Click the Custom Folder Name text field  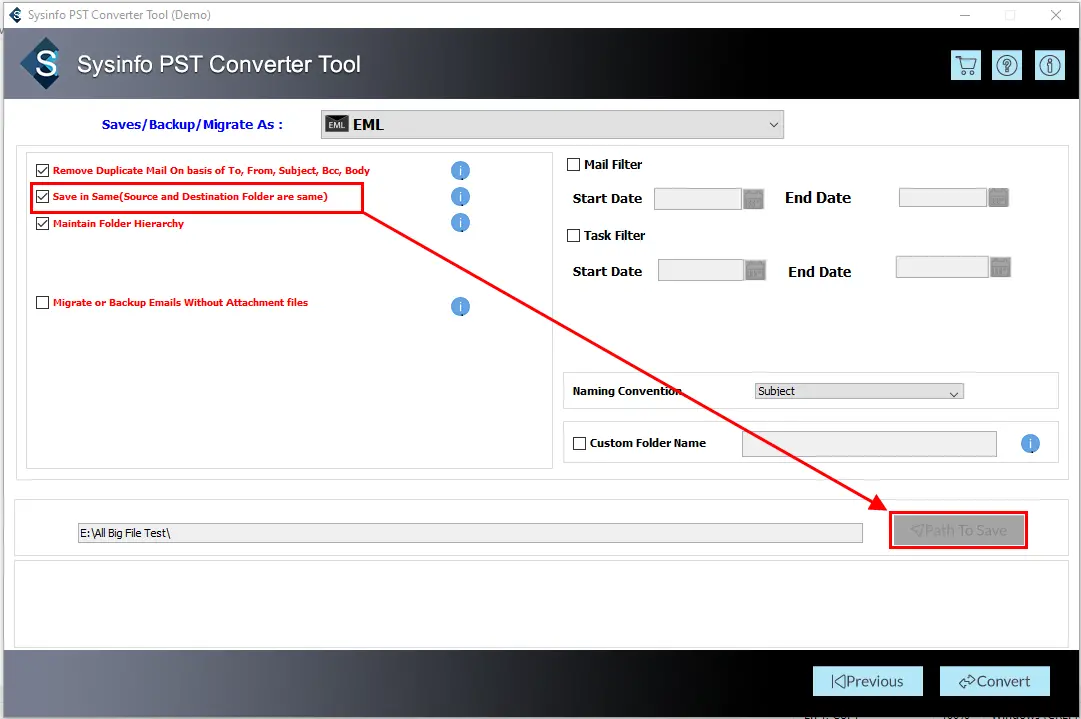point(869,444)
